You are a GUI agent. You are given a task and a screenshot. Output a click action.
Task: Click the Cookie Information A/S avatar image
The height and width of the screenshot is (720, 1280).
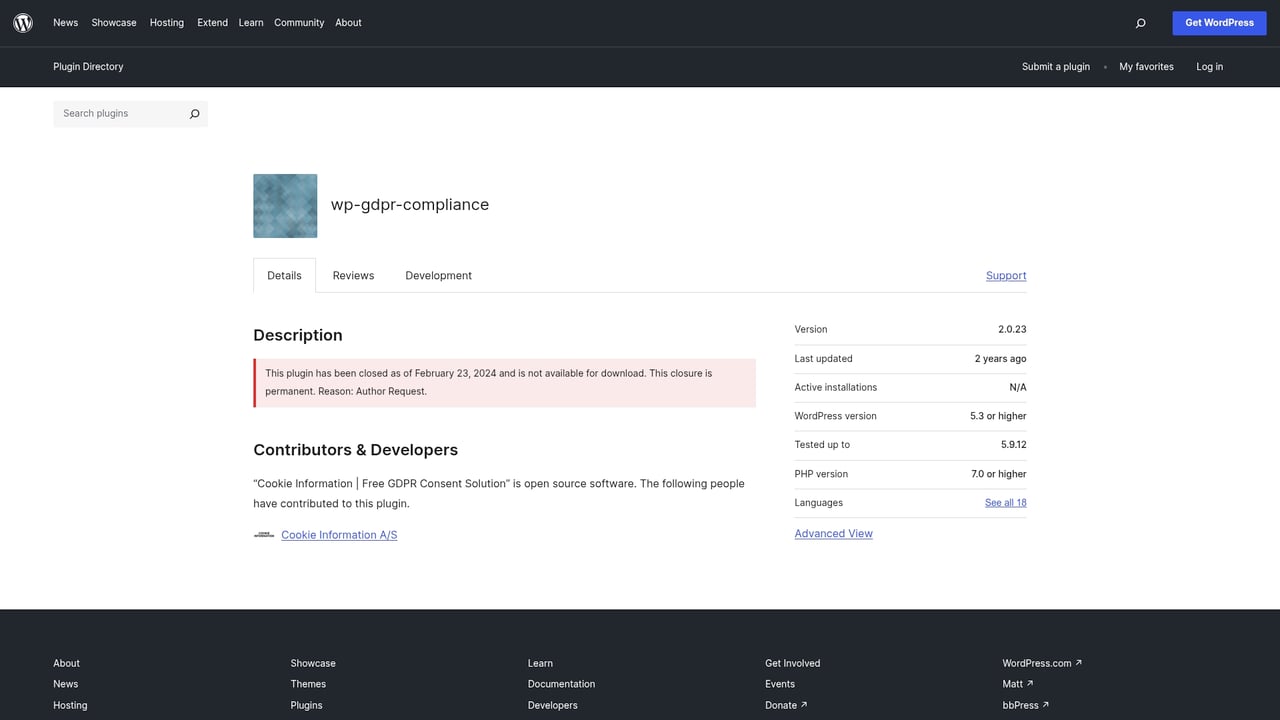(263, 534)
